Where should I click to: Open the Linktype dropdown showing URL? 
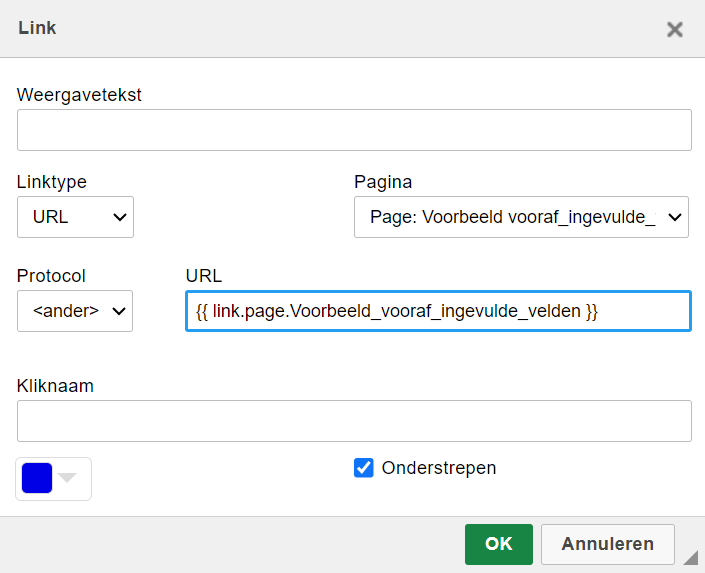point(75,217)
